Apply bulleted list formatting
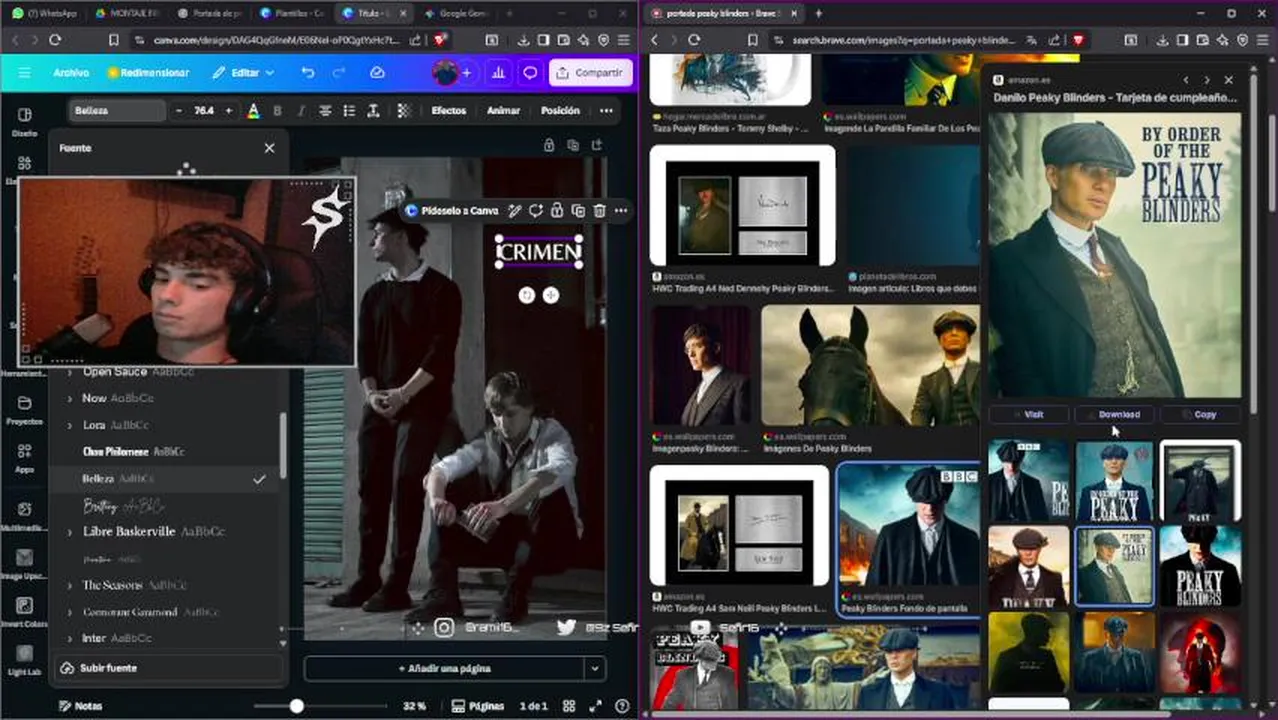This screenshot has height=720, width=1278. coord(349,111)
